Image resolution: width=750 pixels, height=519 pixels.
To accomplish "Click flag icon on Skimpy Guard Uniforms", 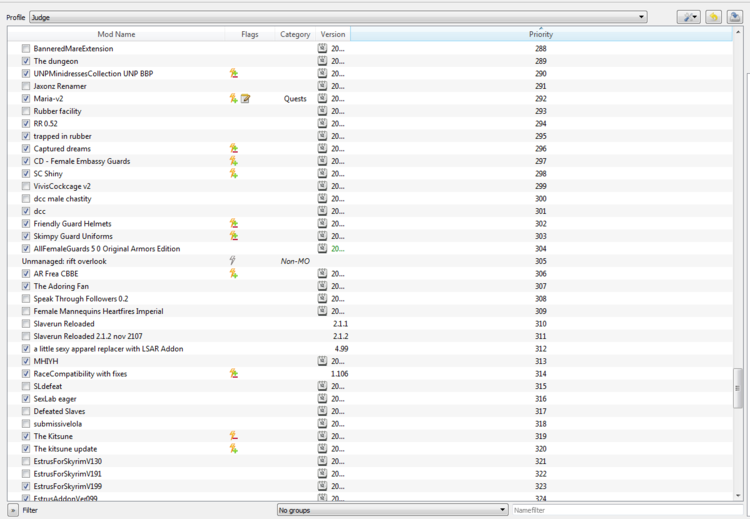I will click(233, 236).
